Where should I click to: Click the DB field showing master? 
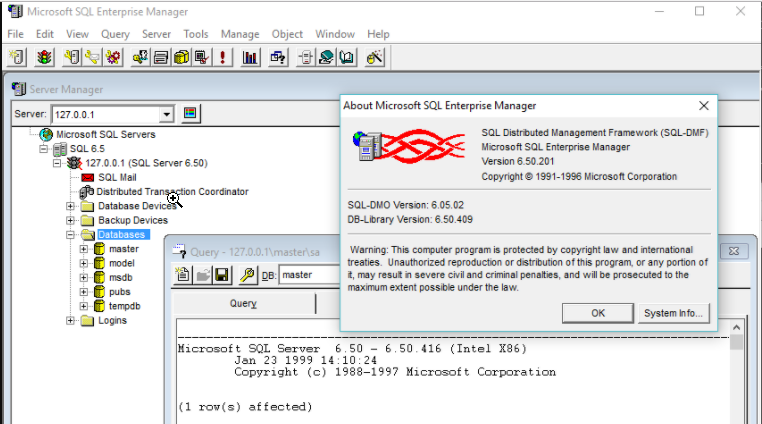tap(310, 275)
